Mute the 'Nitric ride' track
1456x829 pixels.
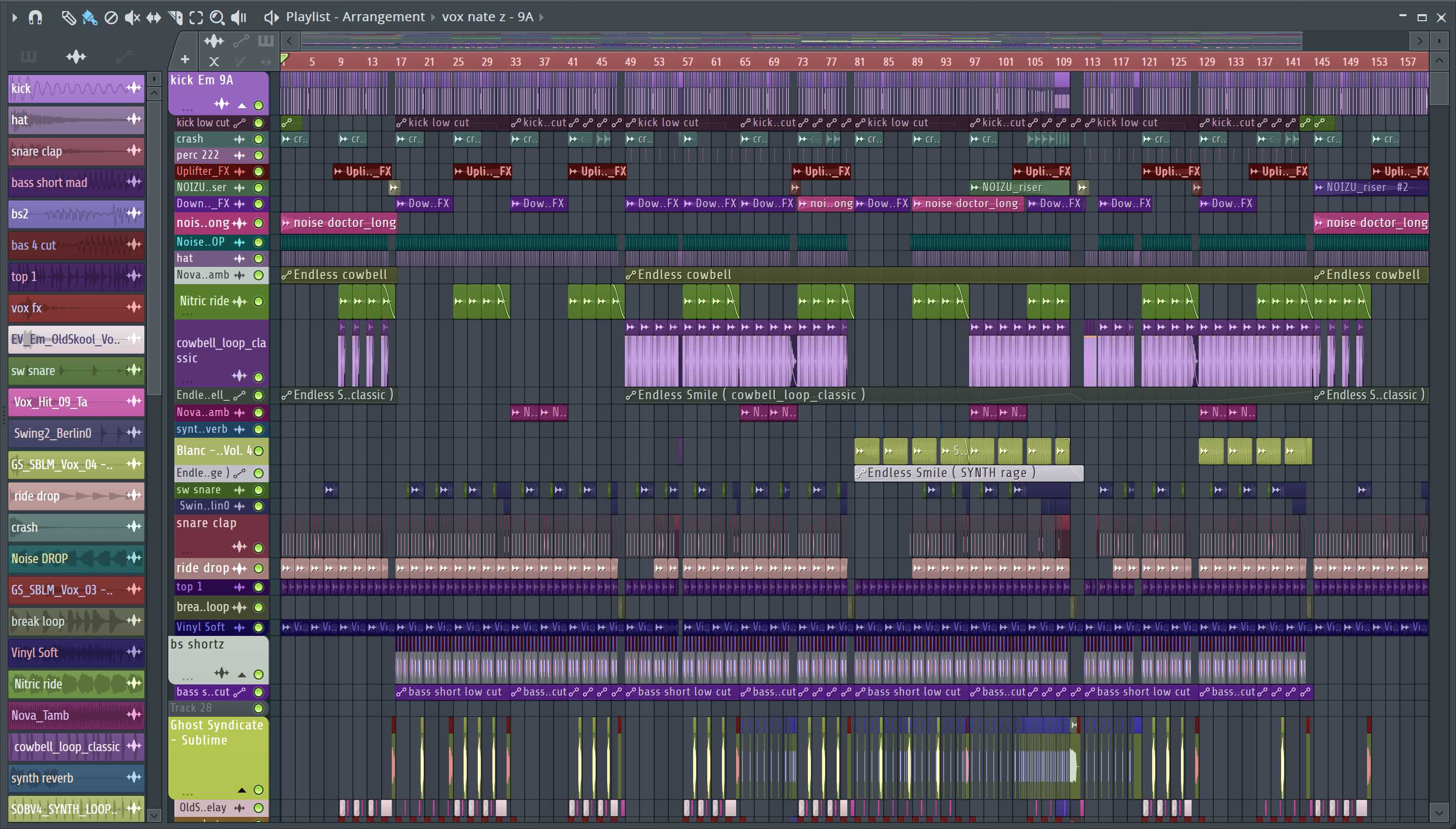pyautogui.click(x=258, y=301)
